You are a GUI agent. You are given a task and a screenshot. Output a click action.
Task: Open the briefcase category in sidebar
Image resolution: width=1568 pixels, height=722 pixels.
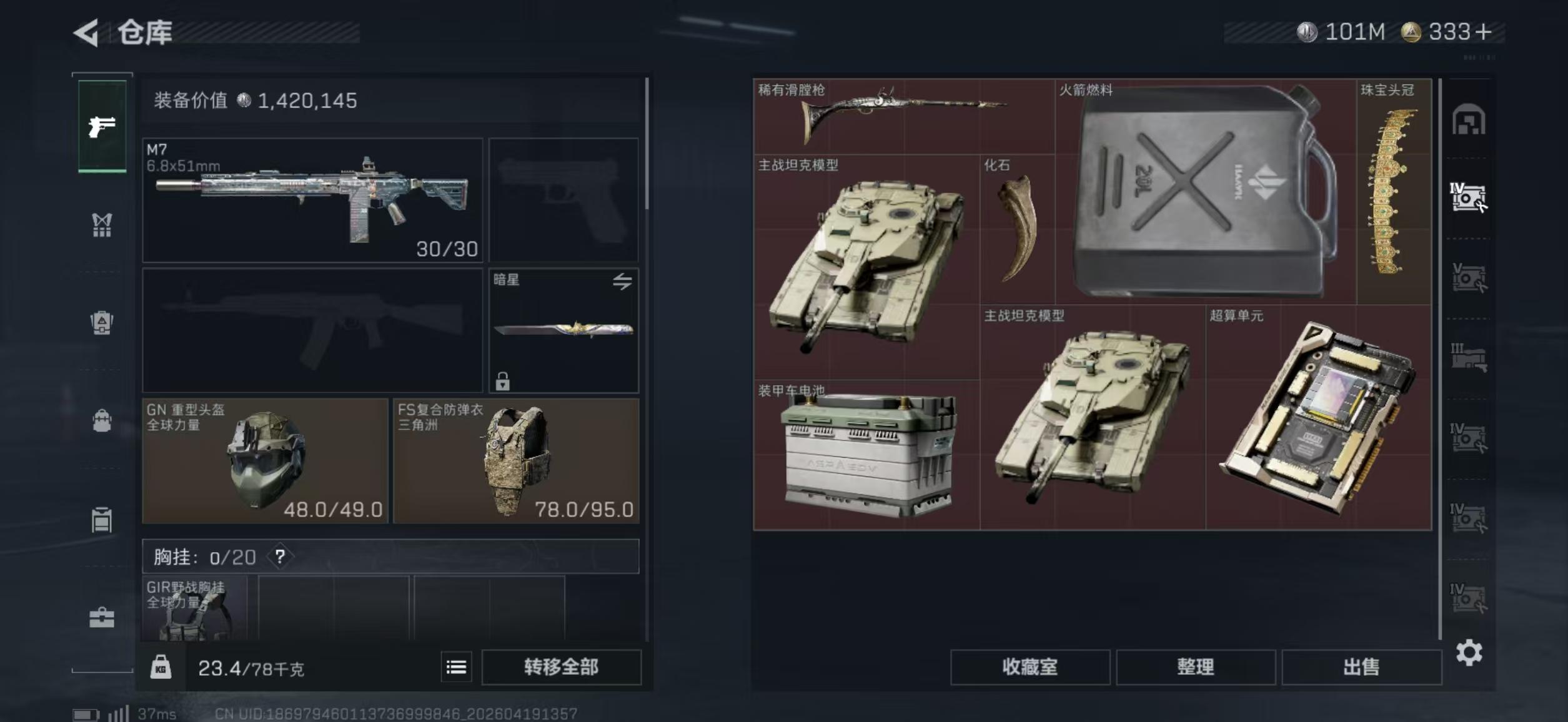(x=102, y=617)
